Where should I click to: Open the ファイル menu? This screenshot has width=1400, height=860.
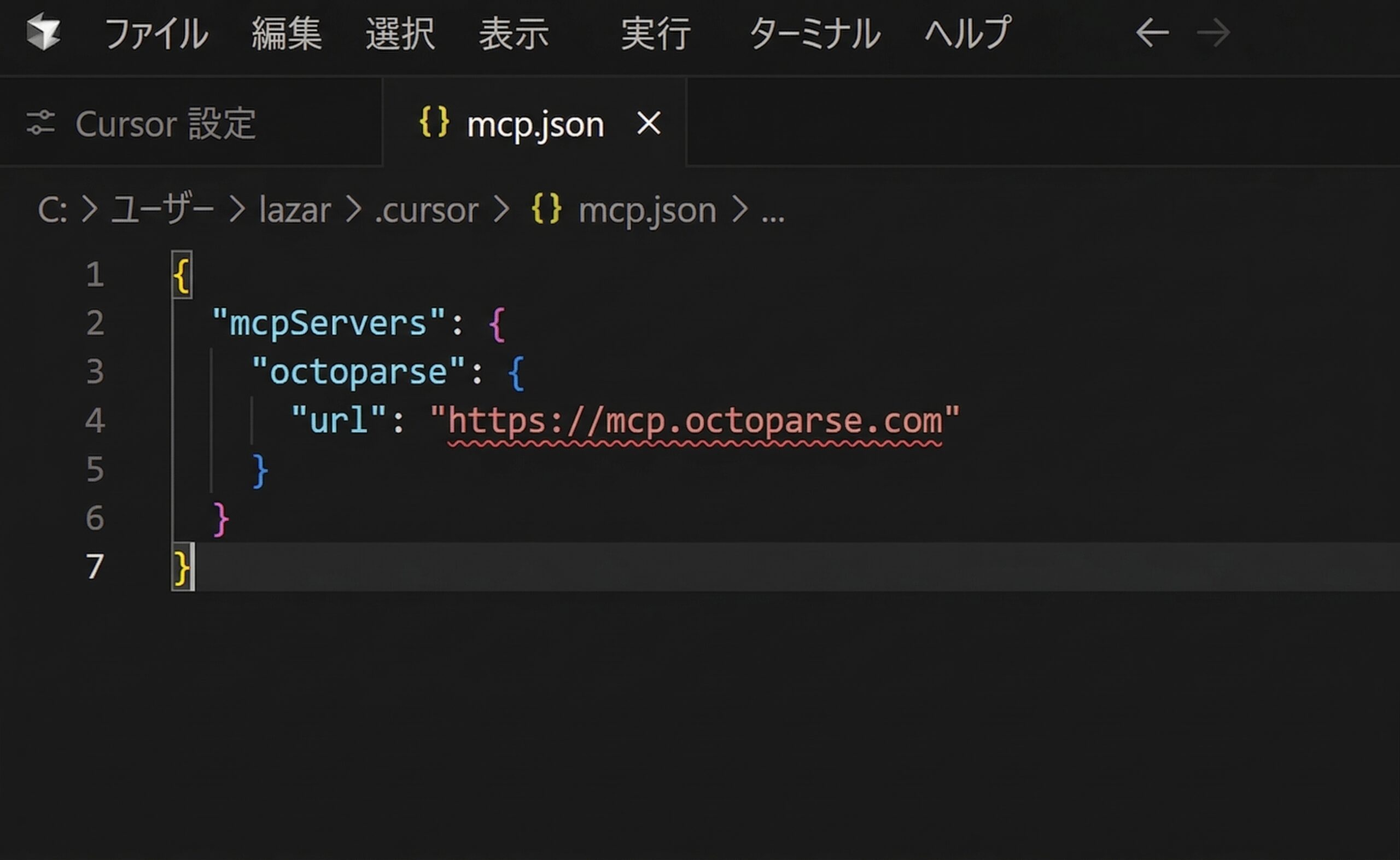coord(157,33)
